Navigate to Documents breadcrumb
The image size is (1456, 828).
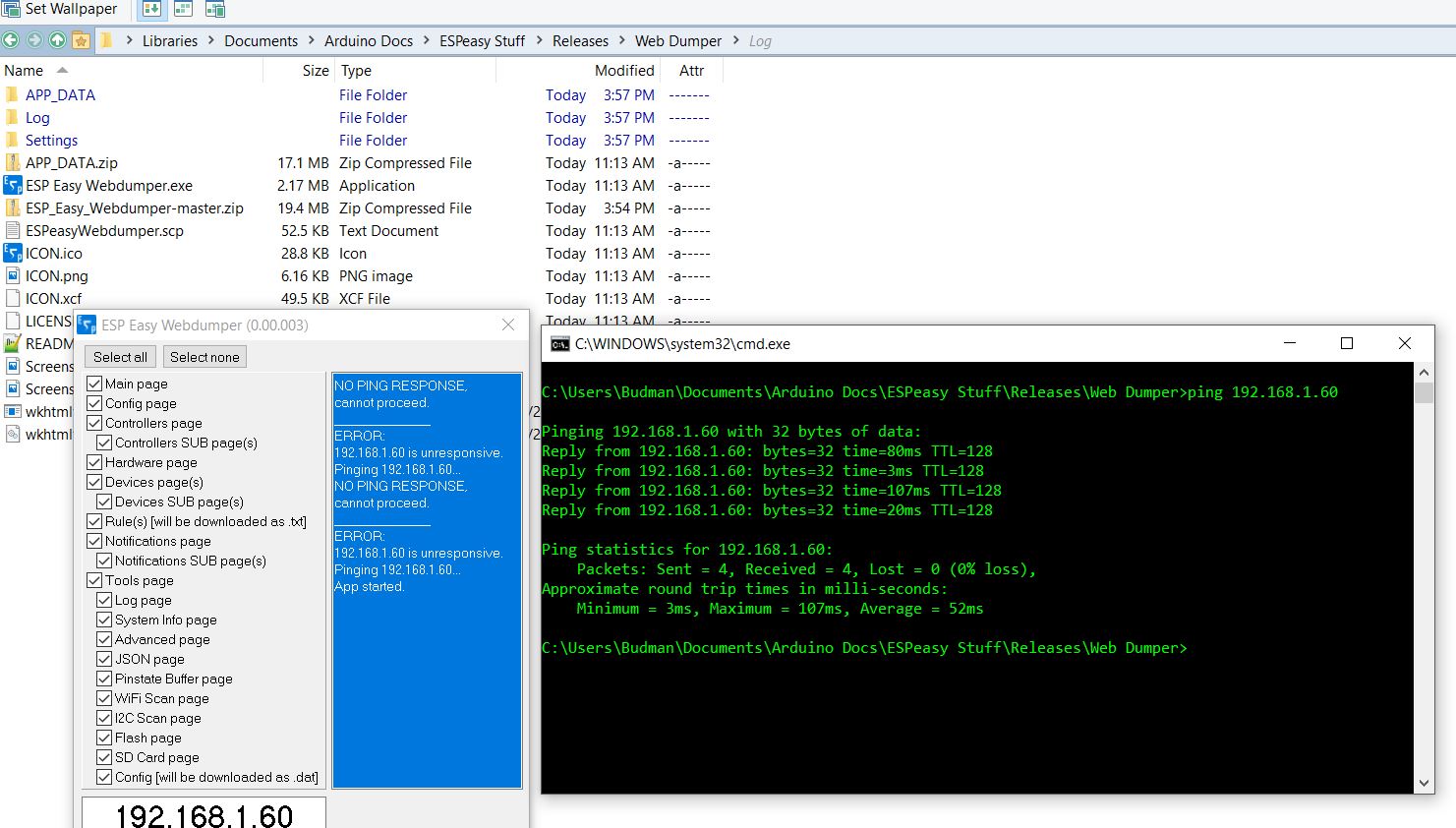(261, 40)
